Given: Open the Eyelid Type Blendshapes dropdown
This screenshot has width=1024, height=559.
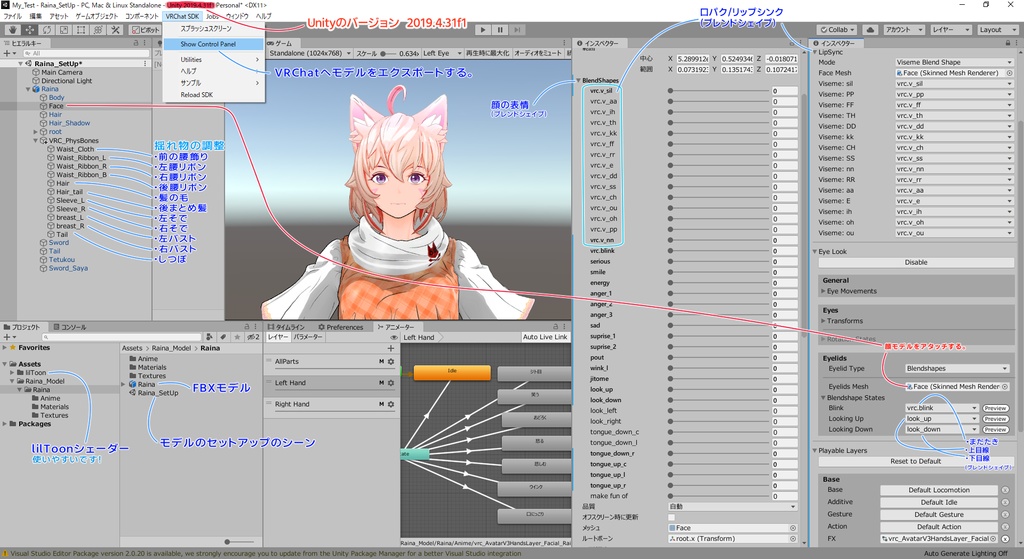Looking at the screenshot, I should 957,368.
